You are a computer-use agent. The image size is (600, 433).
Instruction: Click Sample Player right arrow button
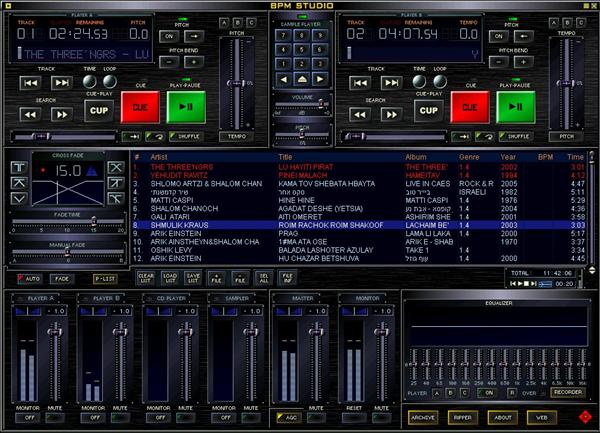tap(320, 79)
